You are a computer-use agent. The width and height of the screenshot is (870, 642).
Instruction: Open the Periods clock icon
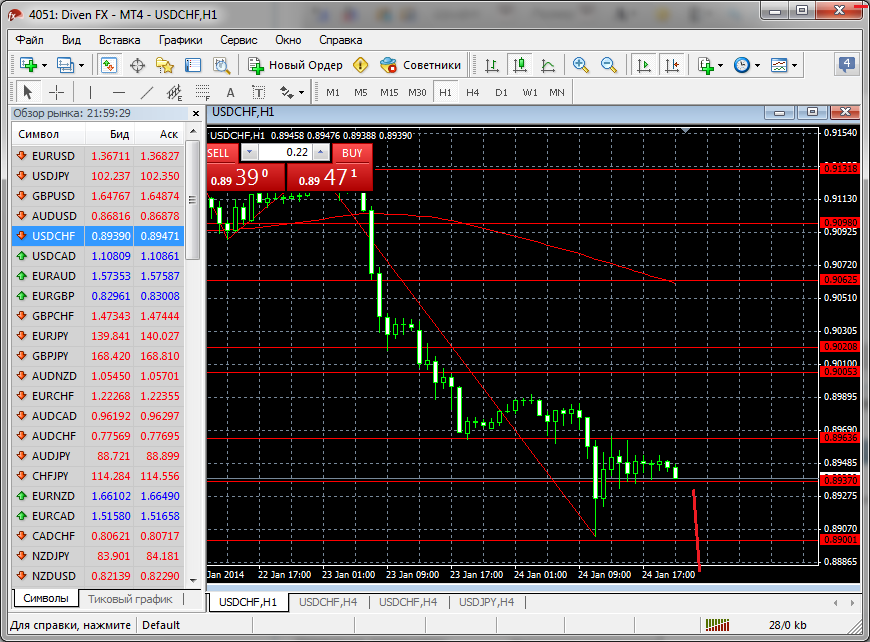[742, 65]
